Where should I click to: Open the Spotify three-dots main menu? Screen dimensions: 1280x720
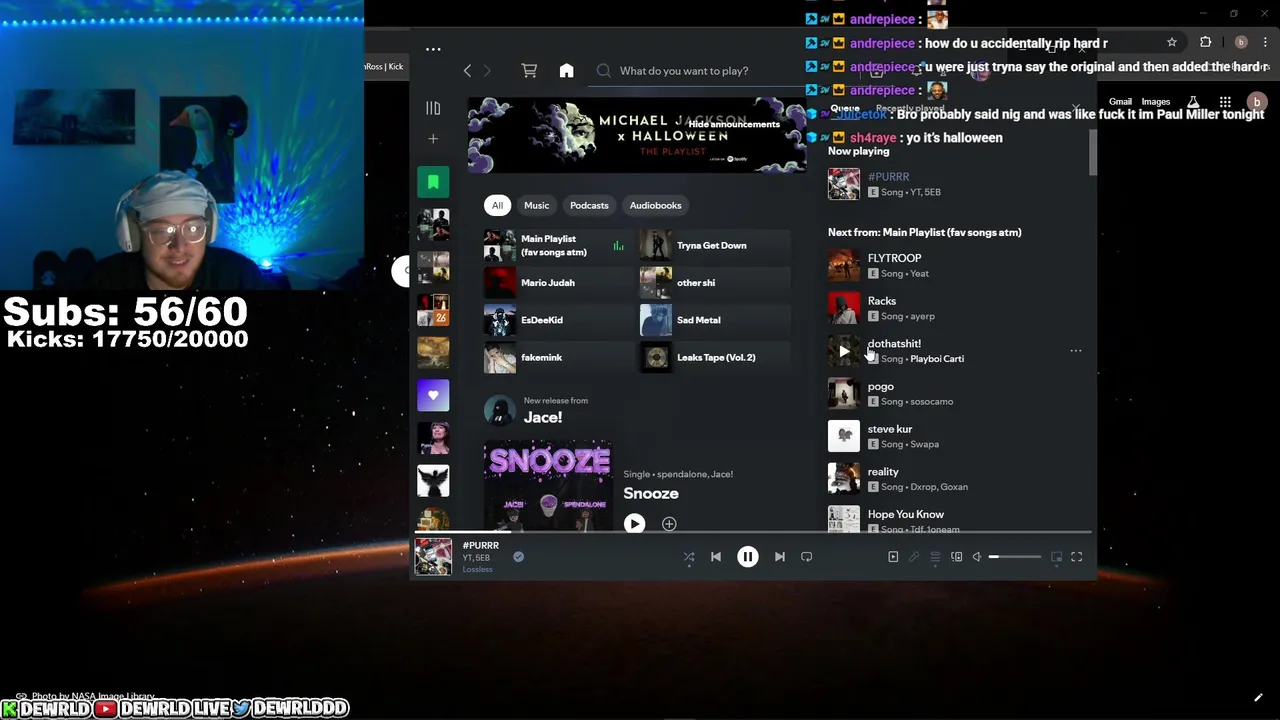tap(433, 49)
